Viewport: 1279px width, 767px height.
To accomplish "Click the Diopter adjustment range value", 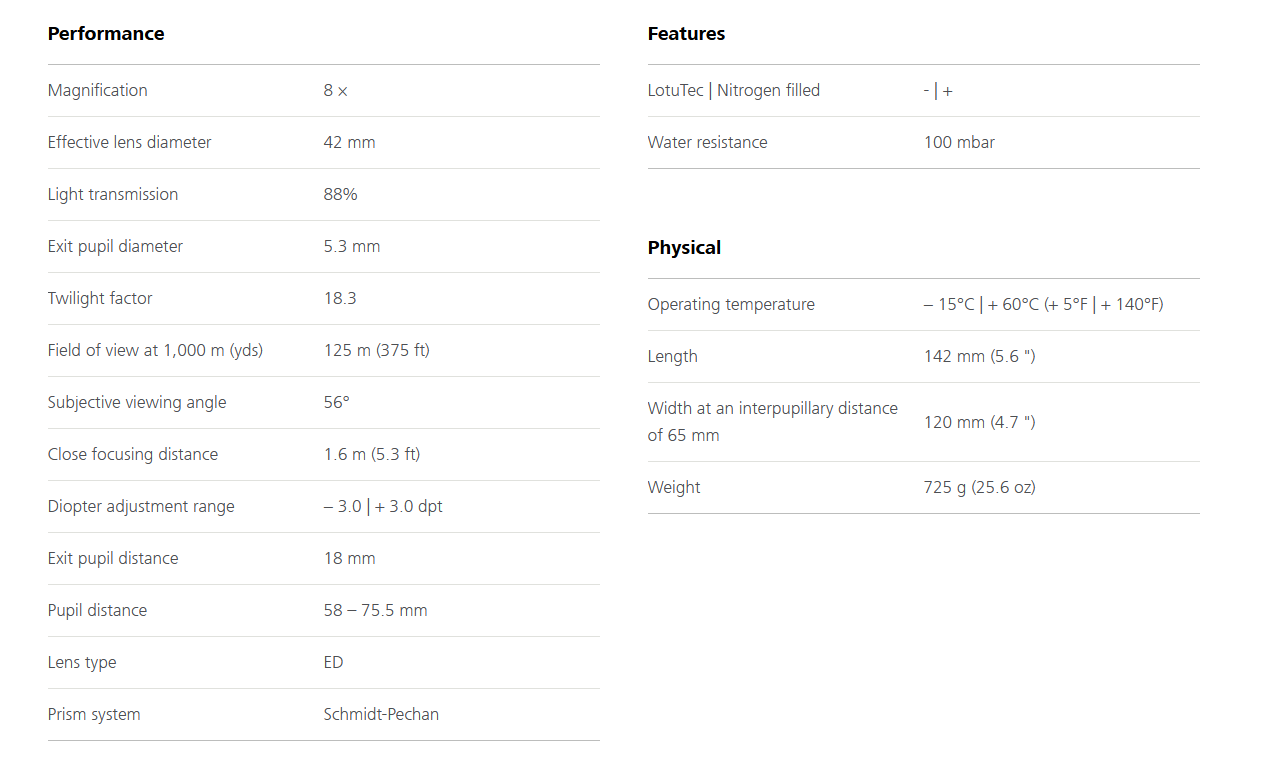I will (x=383, y=507).
